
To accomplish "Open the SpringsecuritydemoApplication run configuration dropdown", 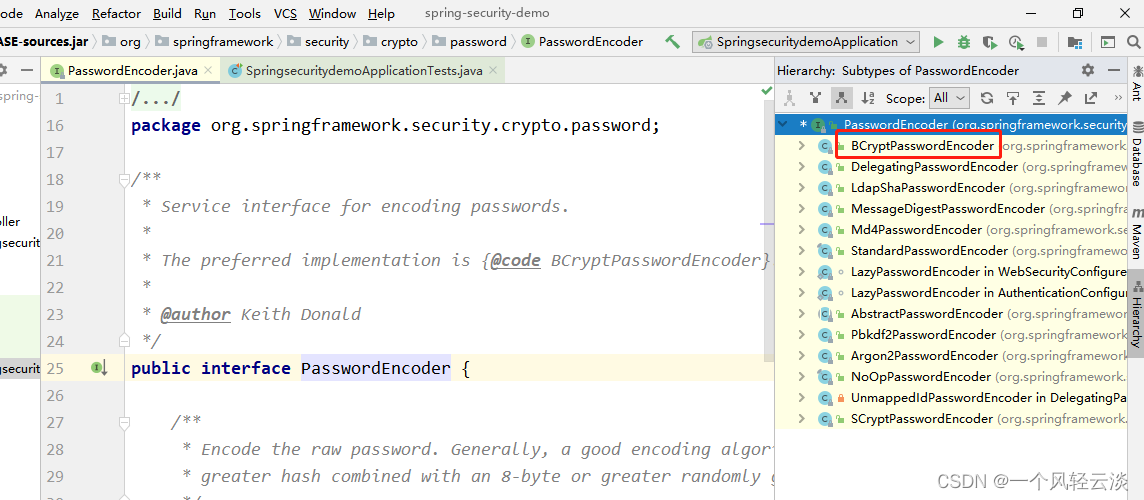I will click(x=806, y=42).
